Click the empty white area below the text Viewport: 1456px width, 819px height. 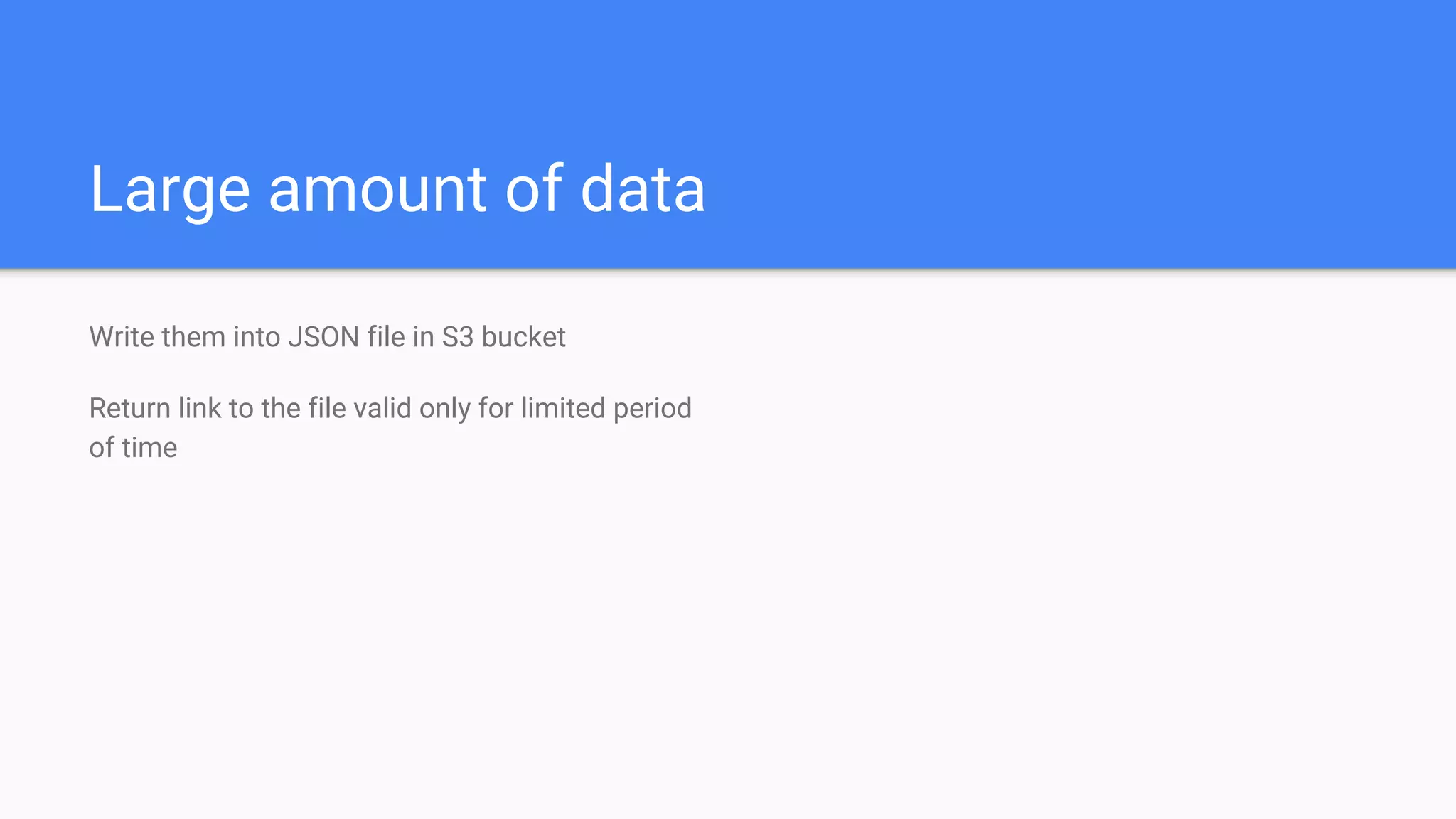click(728, 640)
